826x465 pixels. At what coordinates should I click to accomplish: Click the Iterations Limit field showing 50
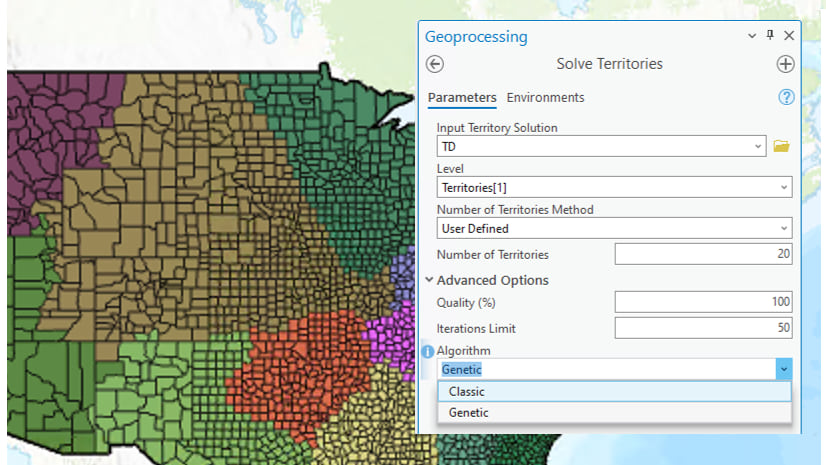703,328
